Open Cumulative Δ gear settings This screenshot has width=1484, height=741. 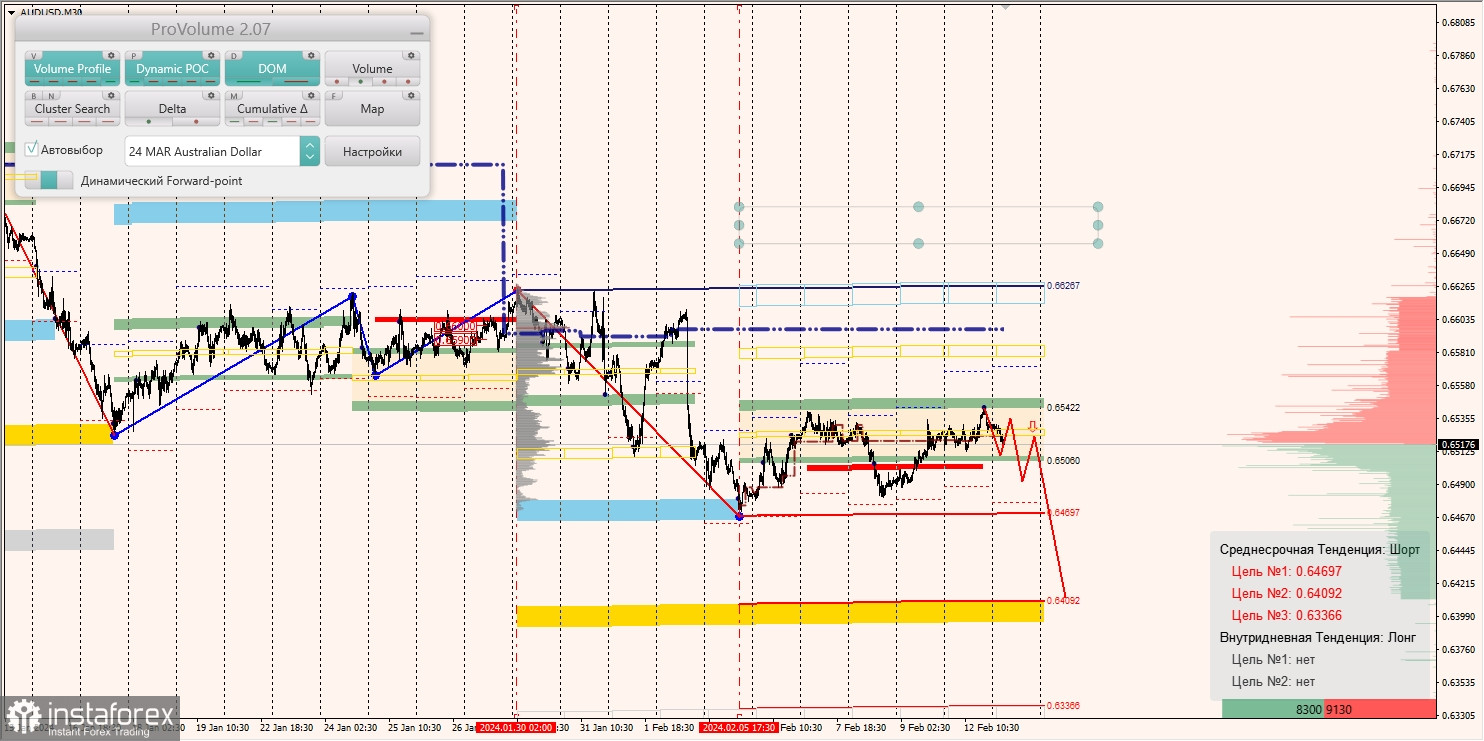click(x=311, y=96)
